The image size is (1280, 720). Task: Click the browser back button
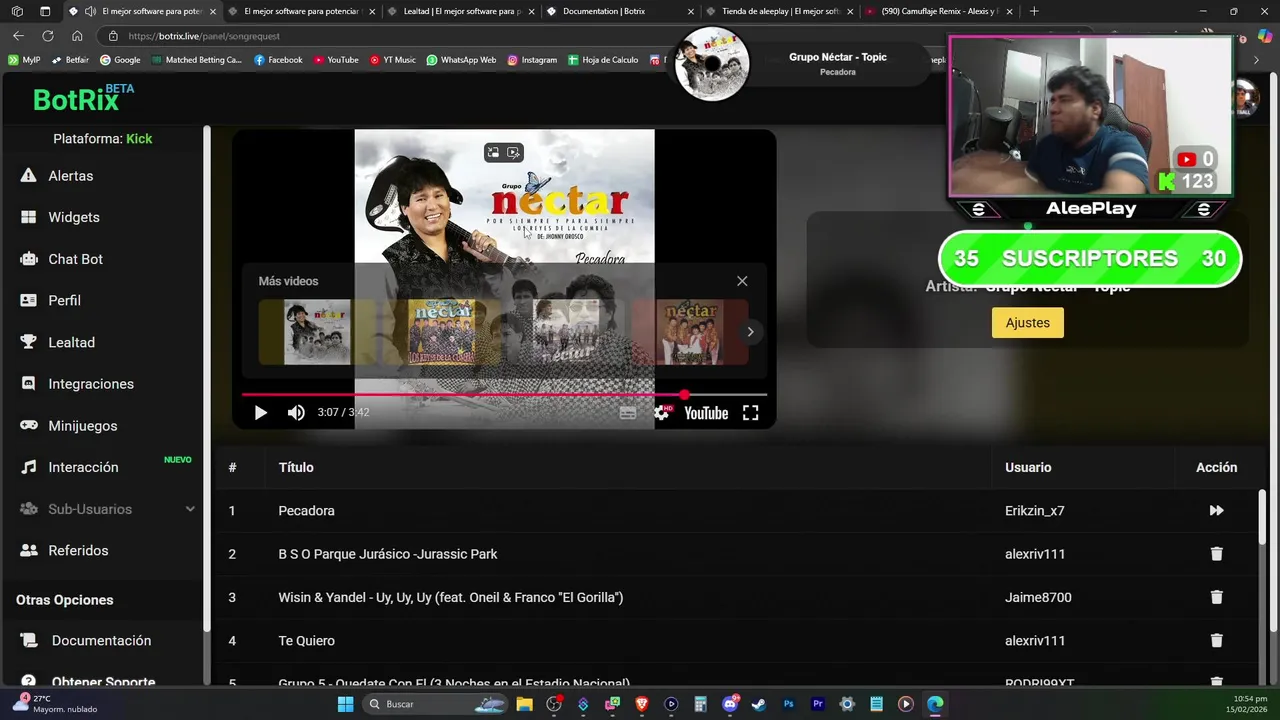pos(18,36)
